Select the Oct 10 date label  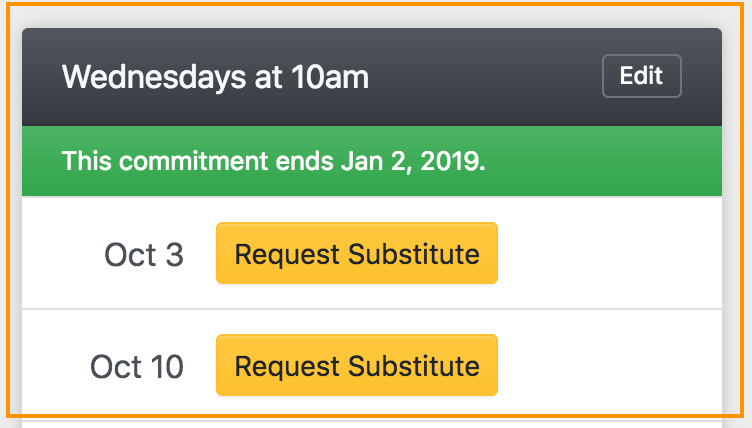[x=137, y=367]
